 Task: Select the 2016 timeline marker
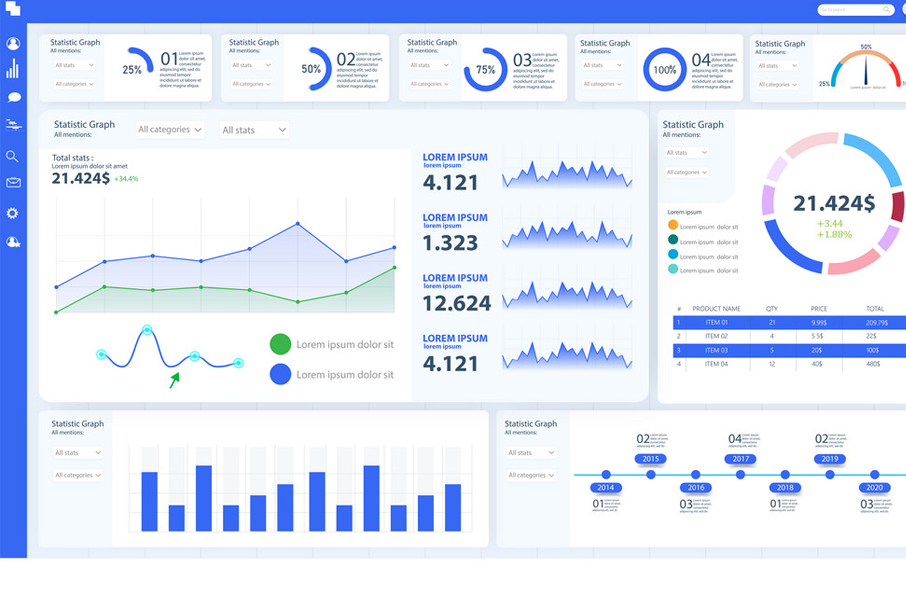tap(696, 487)
